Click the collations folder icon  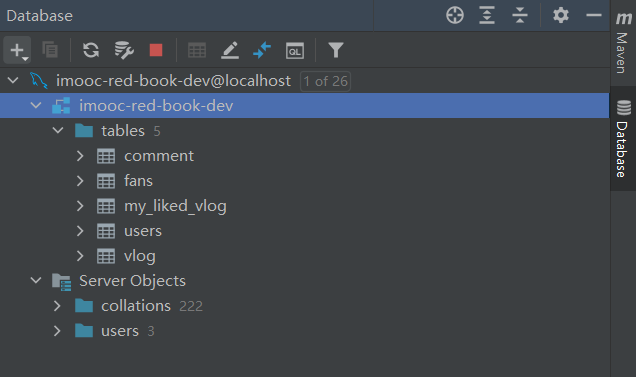[x=84, y=306]
